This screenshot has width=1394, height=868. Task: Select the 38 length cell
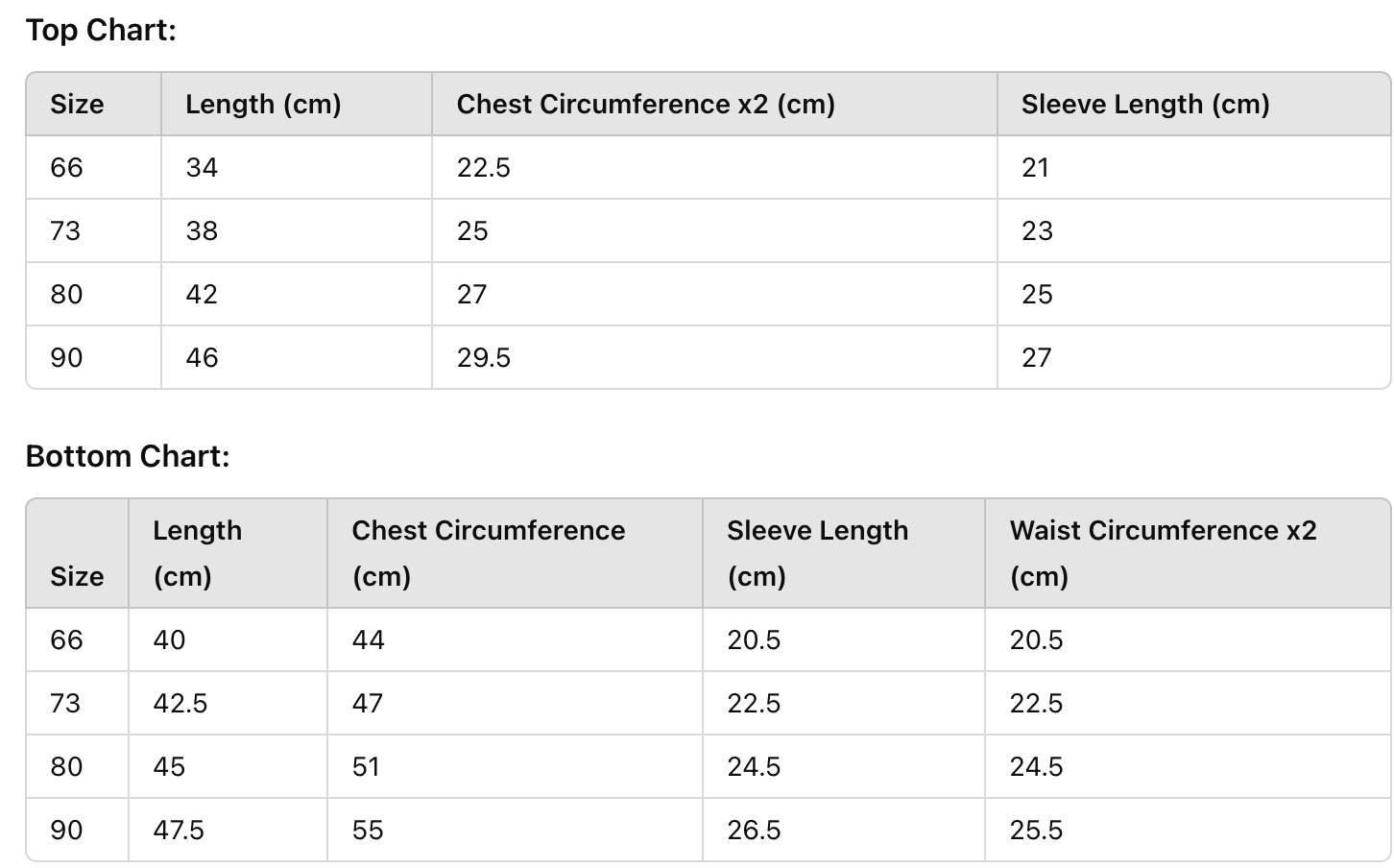[202, 230]
